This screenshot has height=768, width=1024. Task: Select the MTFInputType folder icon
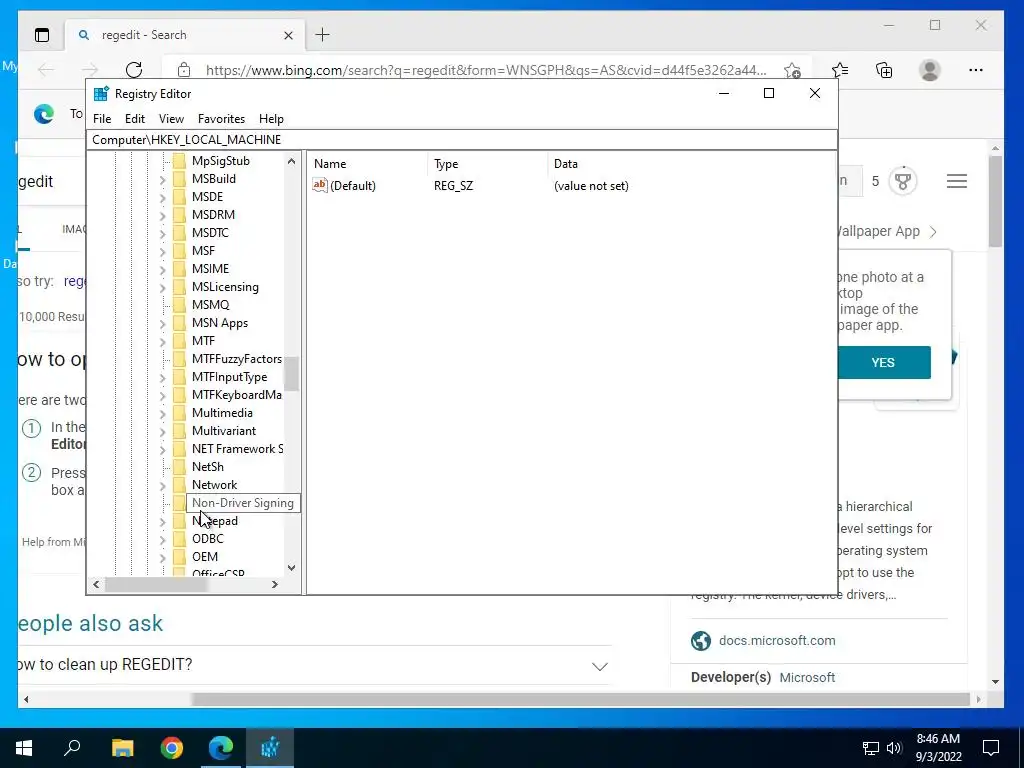180,377
